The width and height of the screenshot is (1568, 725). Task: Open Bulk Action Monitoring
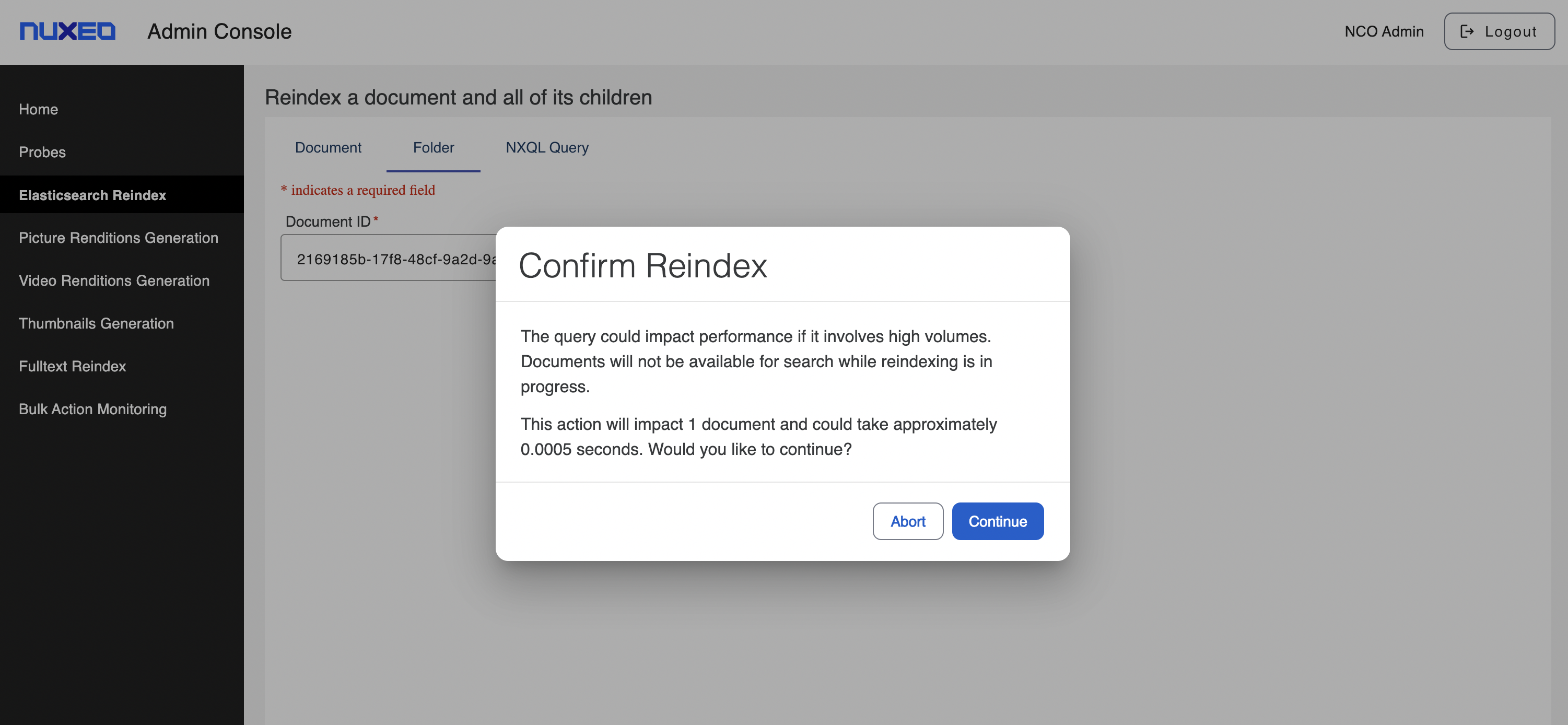point(92,409)
